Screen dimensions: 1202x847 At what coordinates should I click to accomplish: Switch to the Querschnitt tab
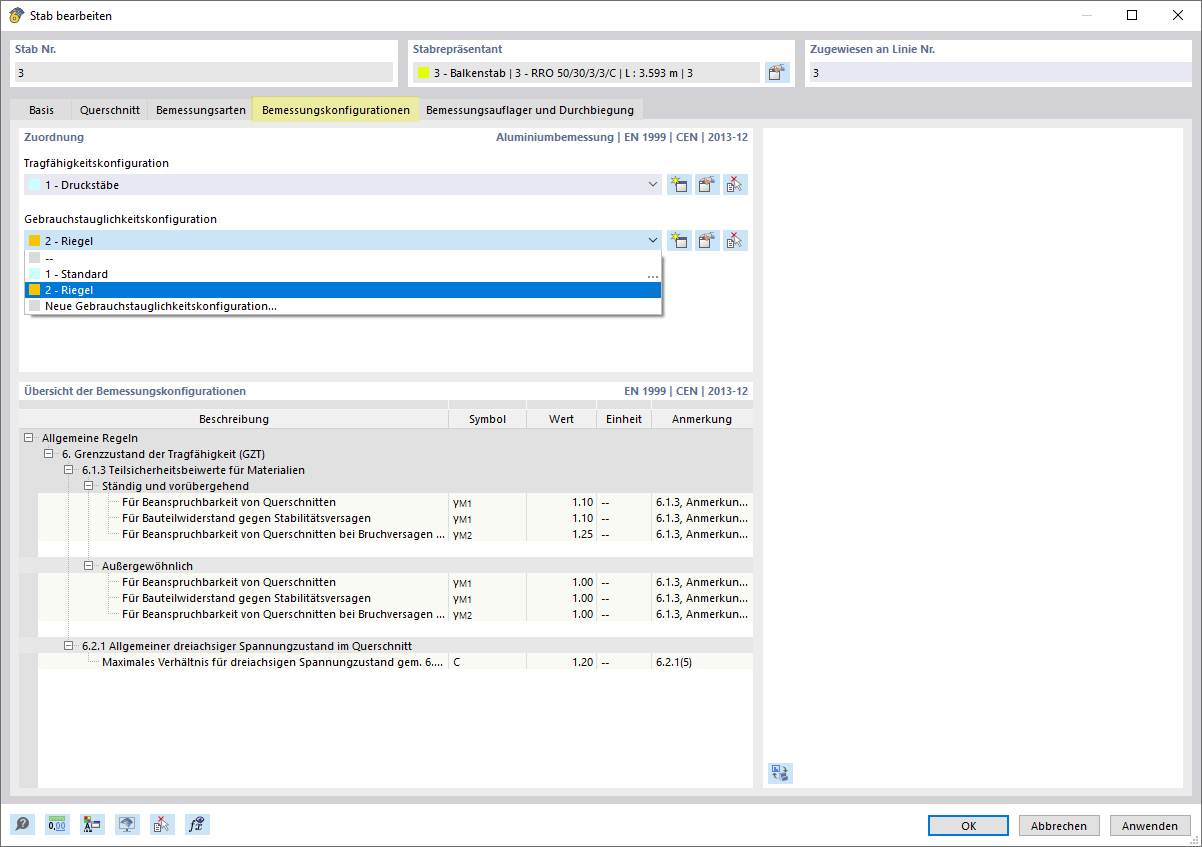(109, 109)
